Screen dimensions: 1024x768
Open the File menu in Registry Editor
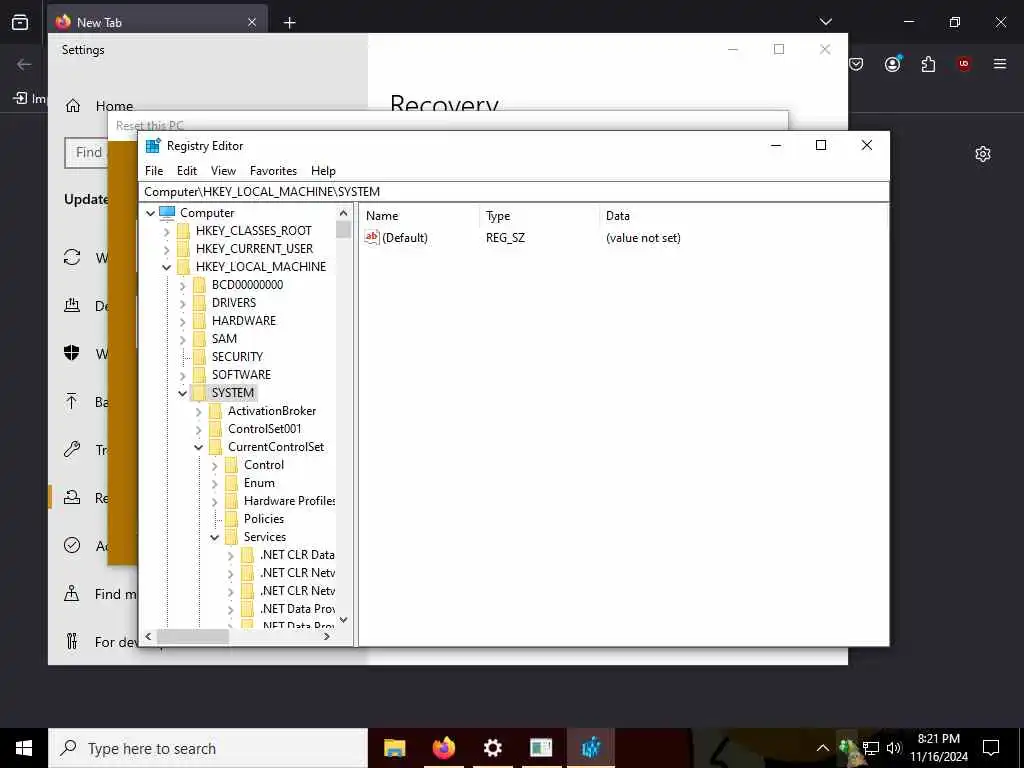154,170
